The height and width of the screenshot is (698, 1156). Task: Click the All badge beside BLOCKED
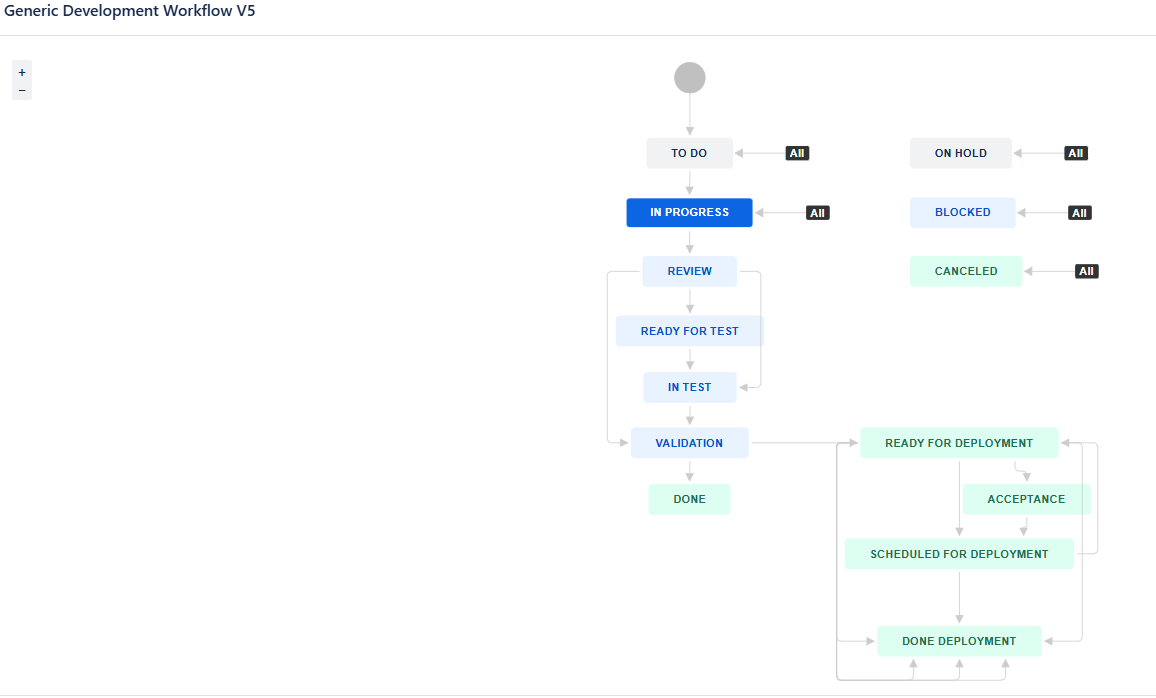1079,213
